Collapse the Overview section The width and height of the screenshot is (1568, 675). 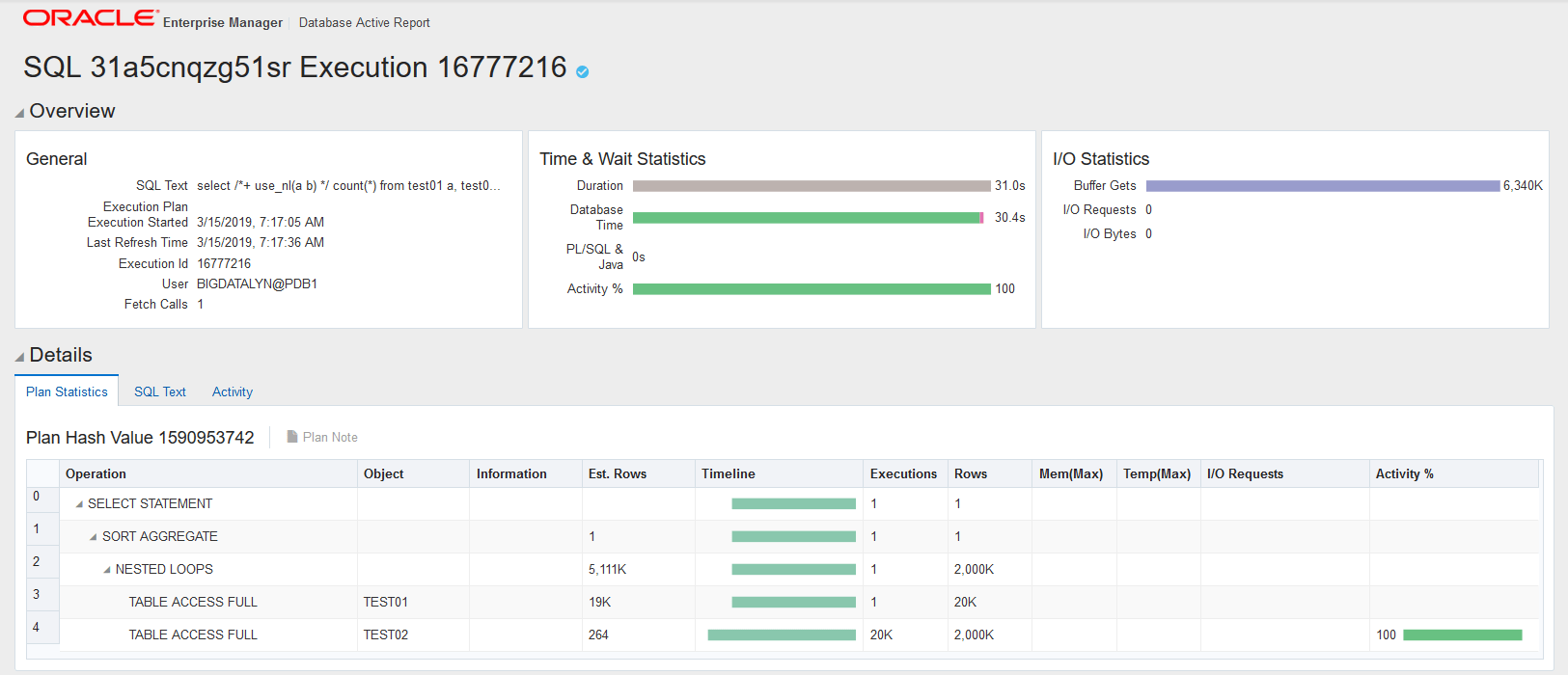click(x=19, y=113)
